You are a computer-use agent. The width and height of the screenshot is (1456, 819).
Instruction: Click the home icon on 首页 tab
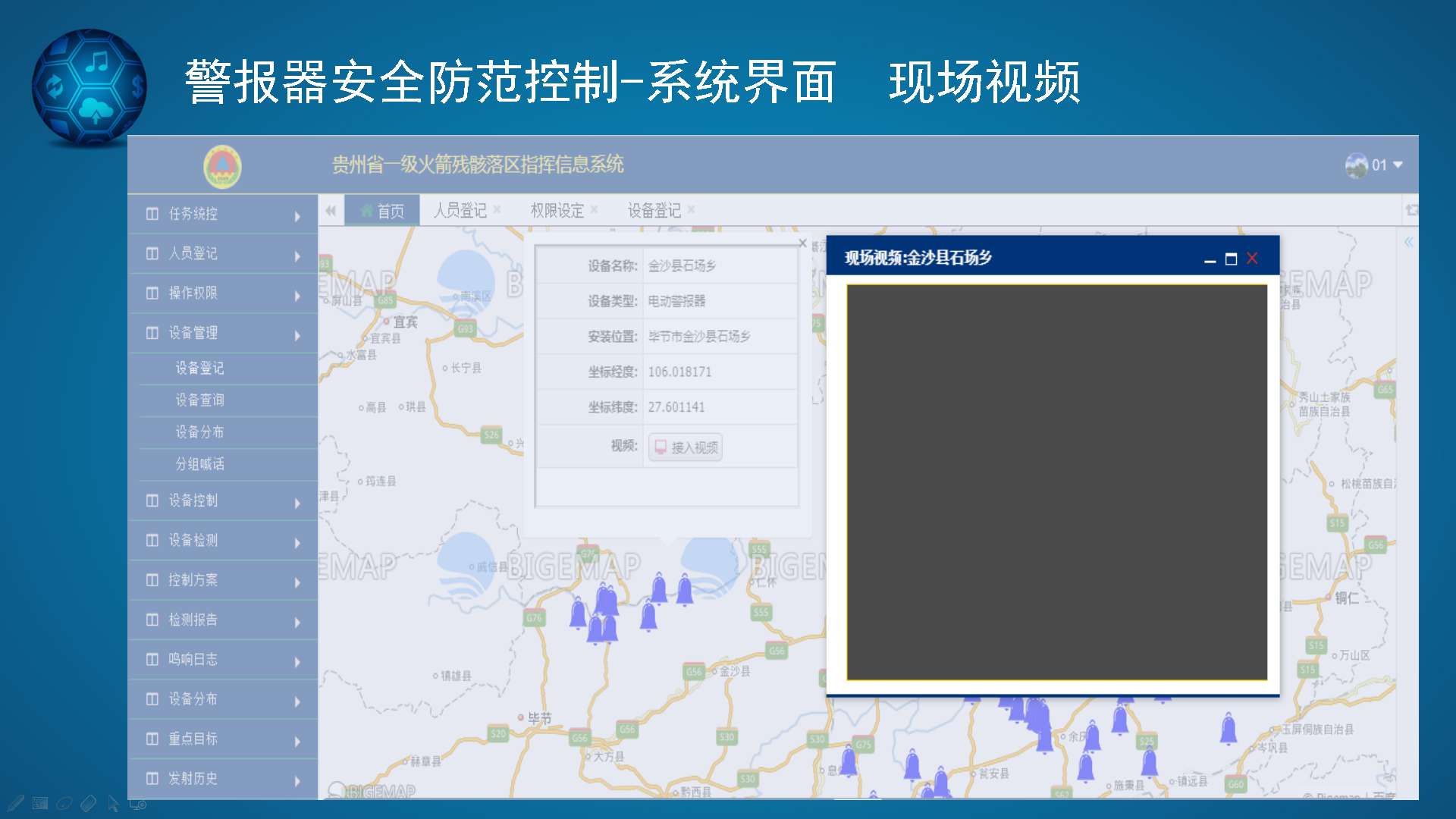point(367,211)
